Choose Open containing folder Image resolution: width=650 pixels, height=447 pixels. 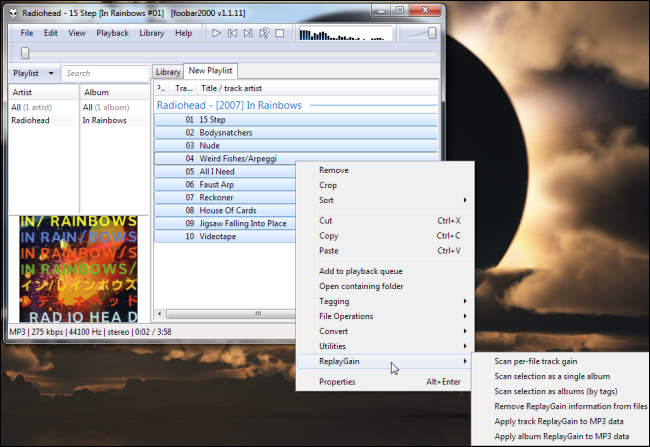pyautogui.click(x=384, y=287)
